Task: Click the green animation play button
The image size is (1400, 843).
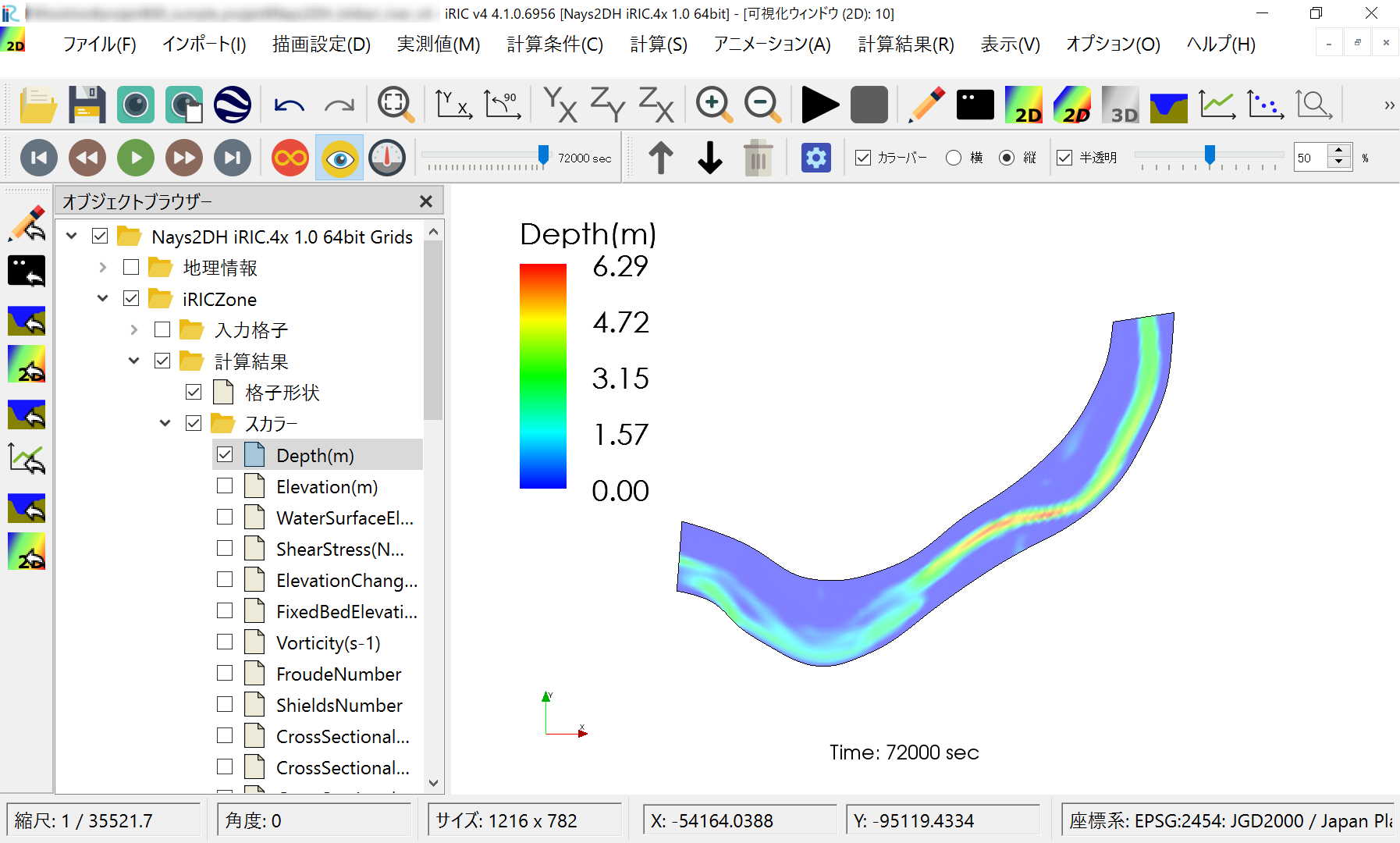Action: pyautogui.click(x=136, y=158)
